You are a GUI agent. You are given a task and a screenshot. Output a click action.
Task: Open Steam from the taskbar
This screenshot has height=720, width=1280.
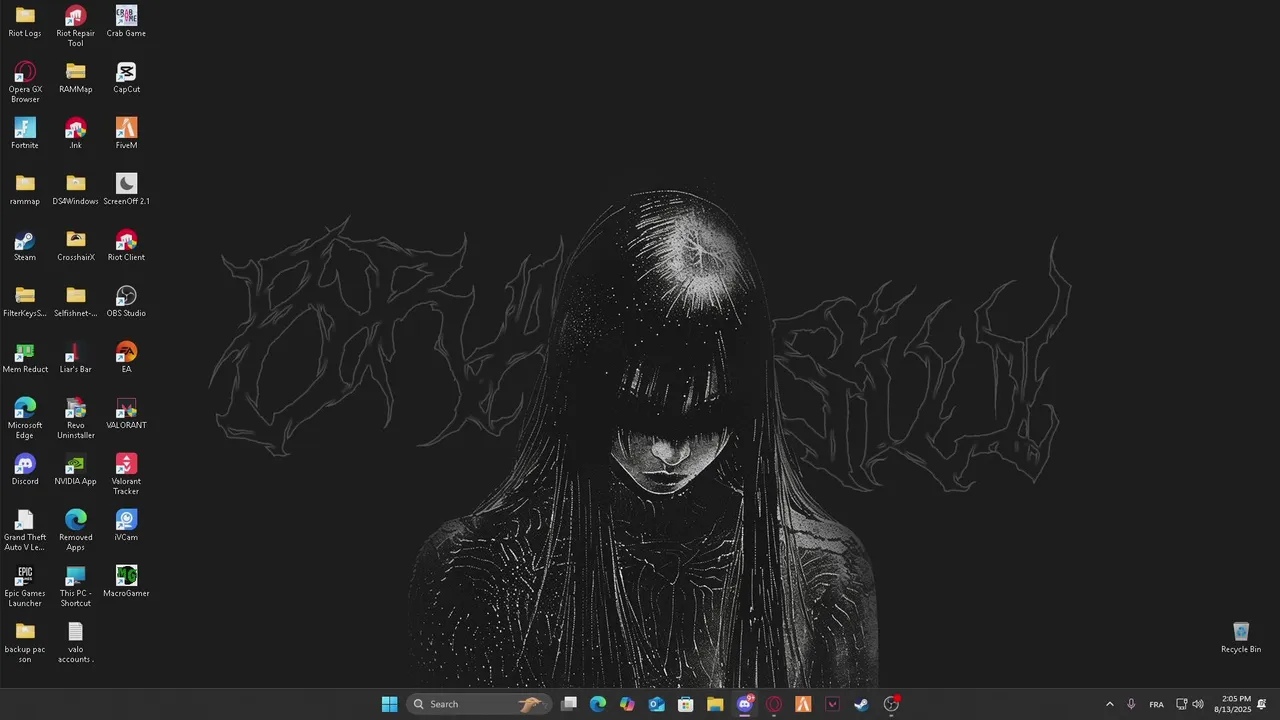click(861, 704)
